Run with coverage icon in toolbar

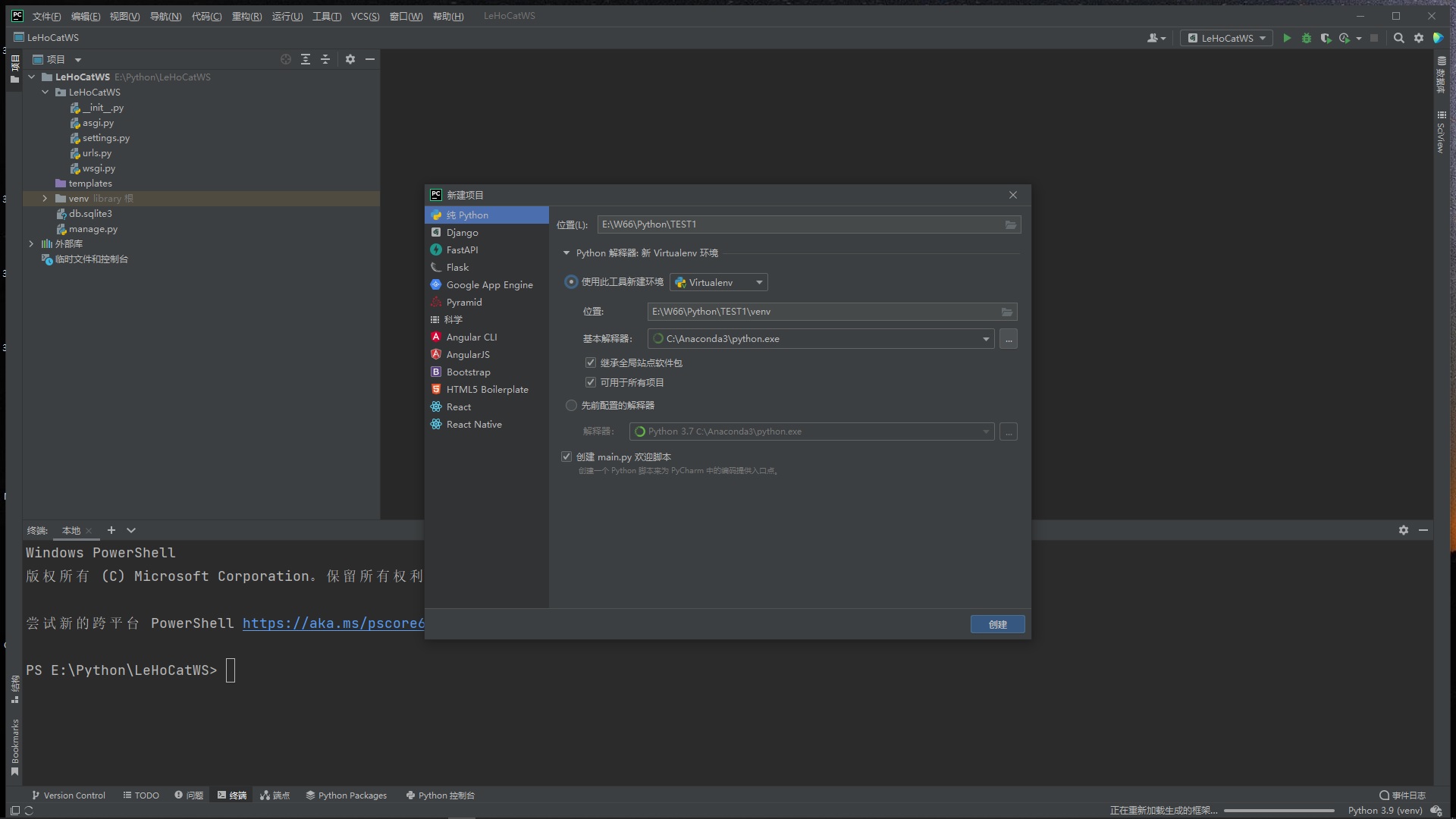coord(1326,38)
